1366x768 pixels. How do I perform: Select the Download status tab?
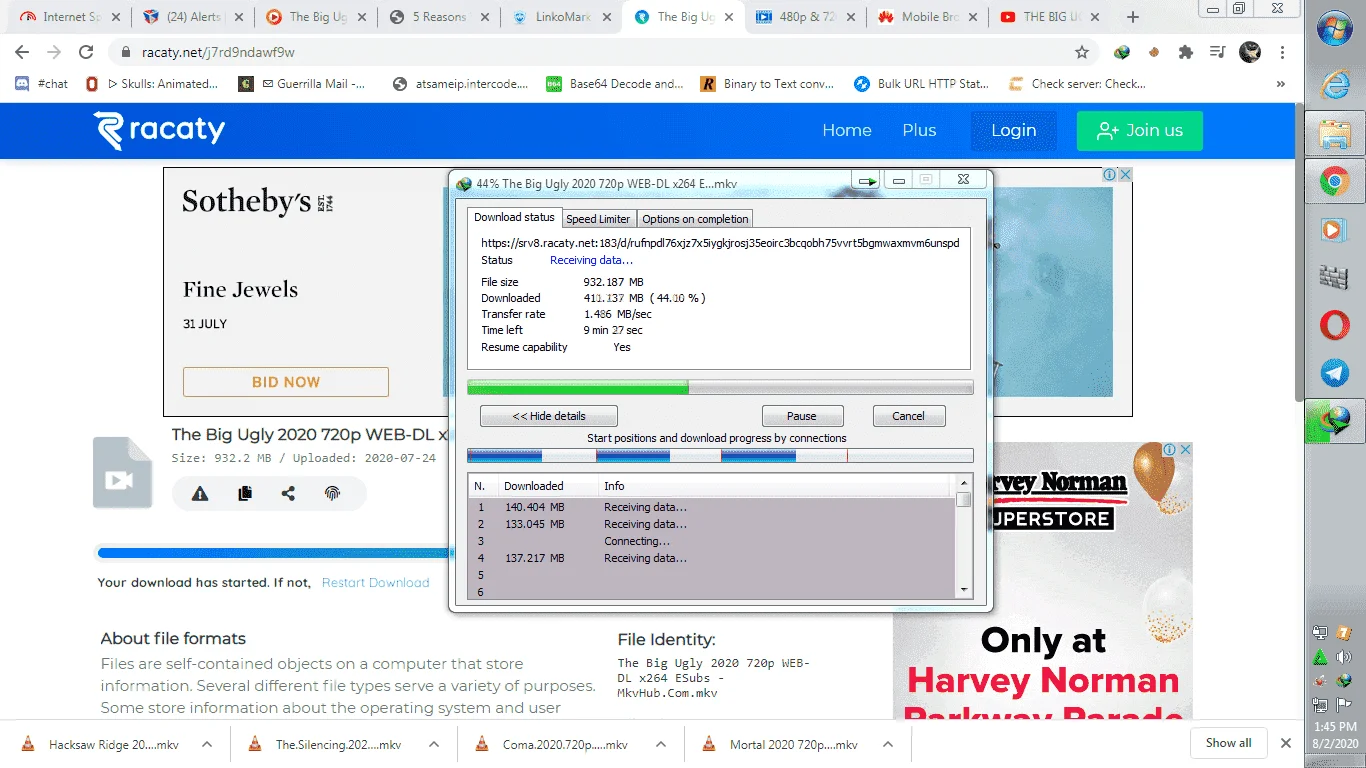point(514,217)
